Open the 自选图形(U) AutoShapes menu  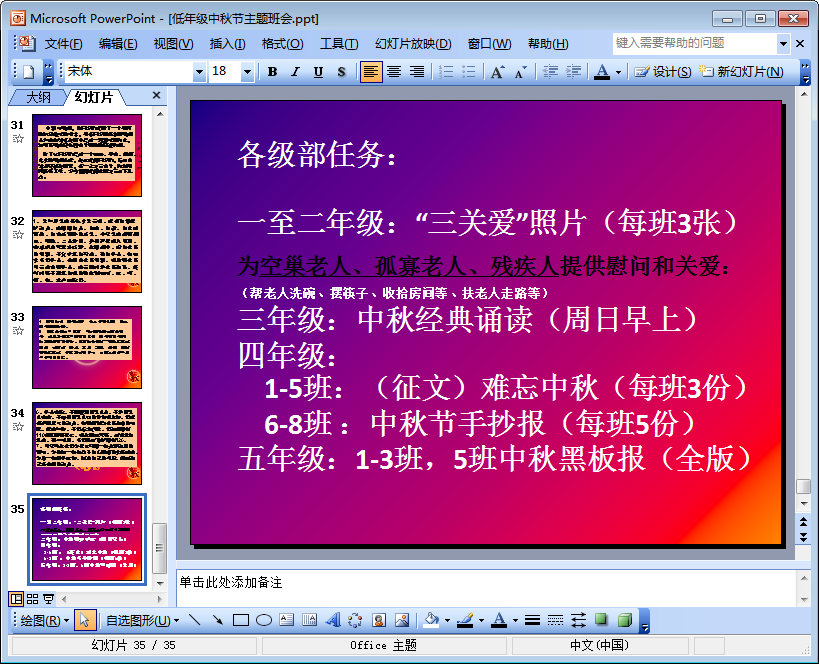143,621
